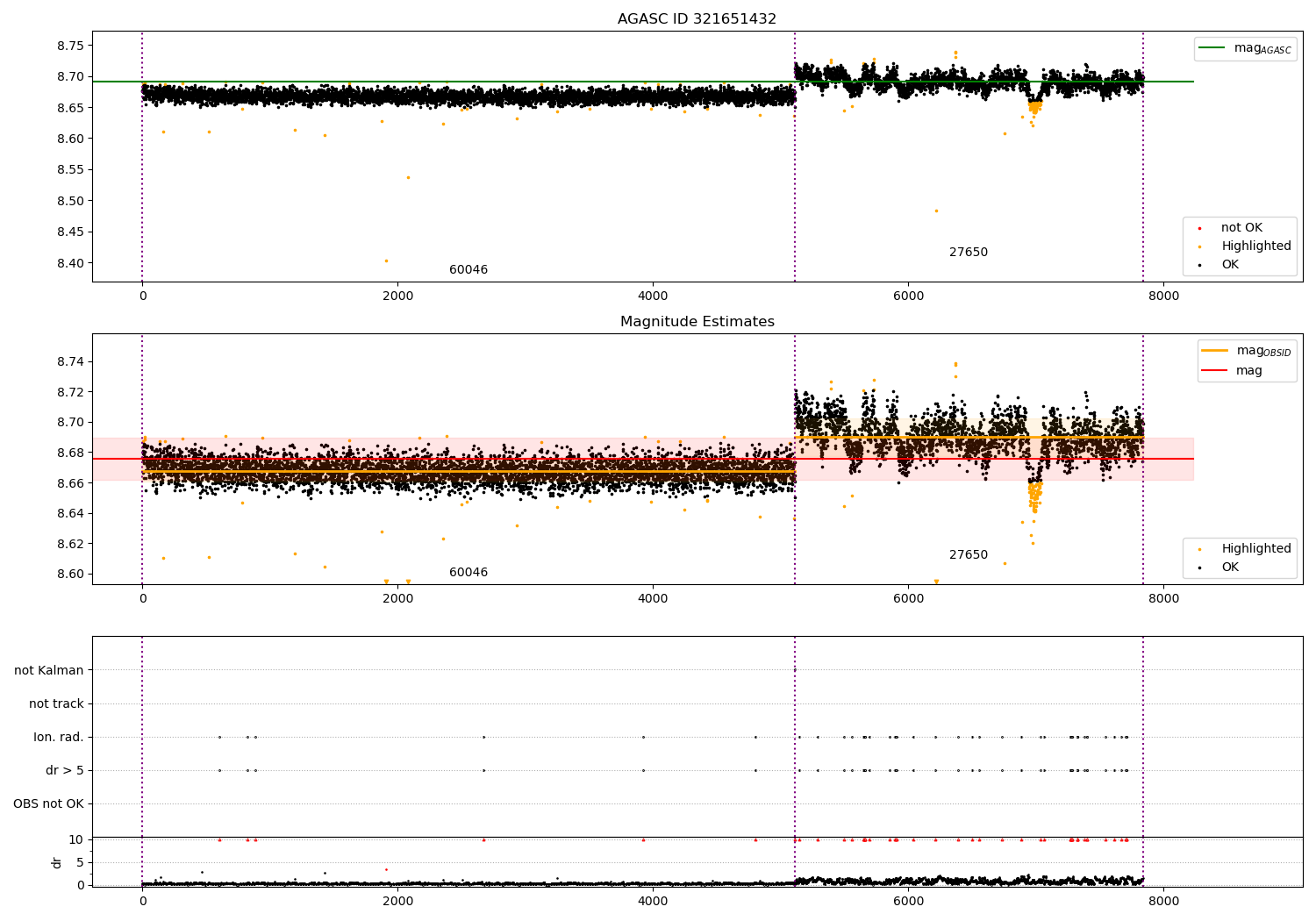Click the red 'not OK' legend marker
The width and height of the screenshot is (1316, 921).
1199,228
